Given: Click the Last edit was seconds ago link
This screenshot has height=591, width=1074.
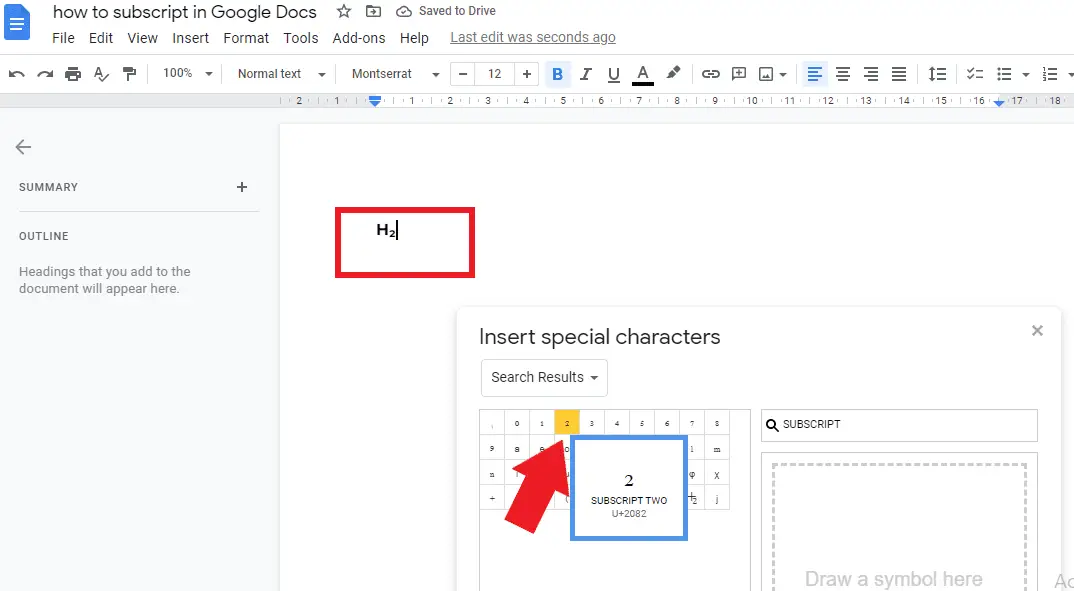Looking at the screenshot, I should point(532,37).
